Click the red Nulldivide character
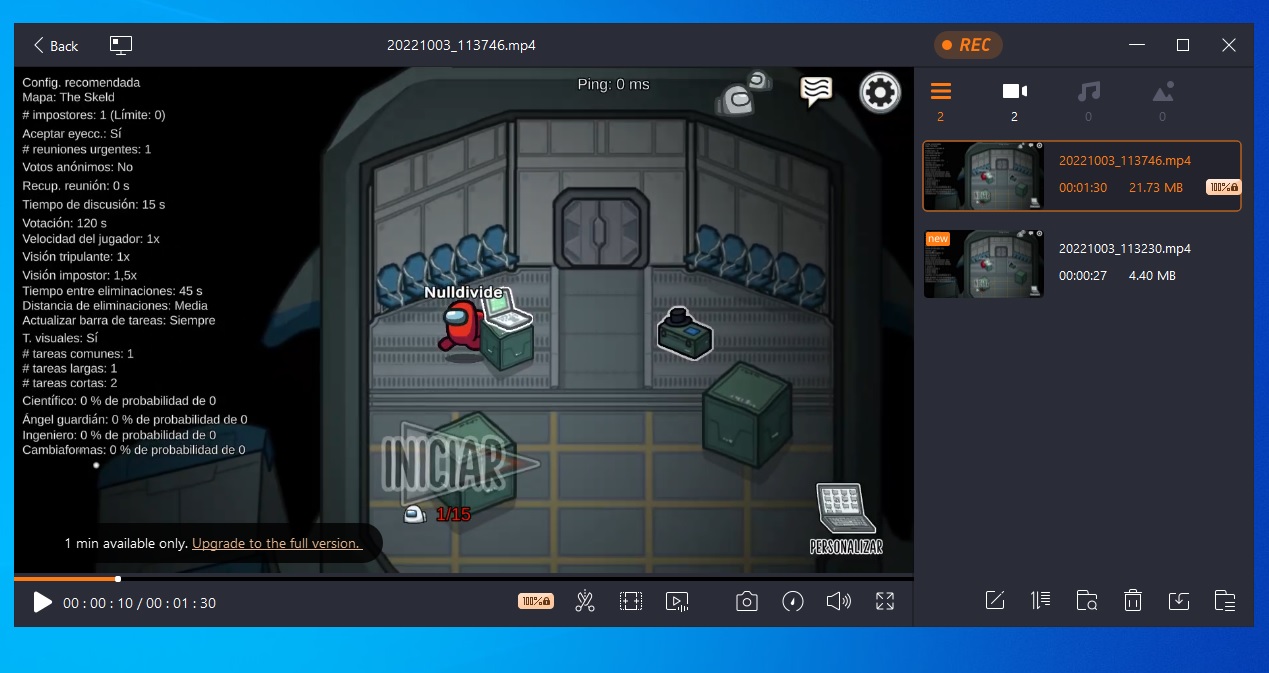Image resolution: width=1269 pixels, height=673 pixels. tap(461, 329)
